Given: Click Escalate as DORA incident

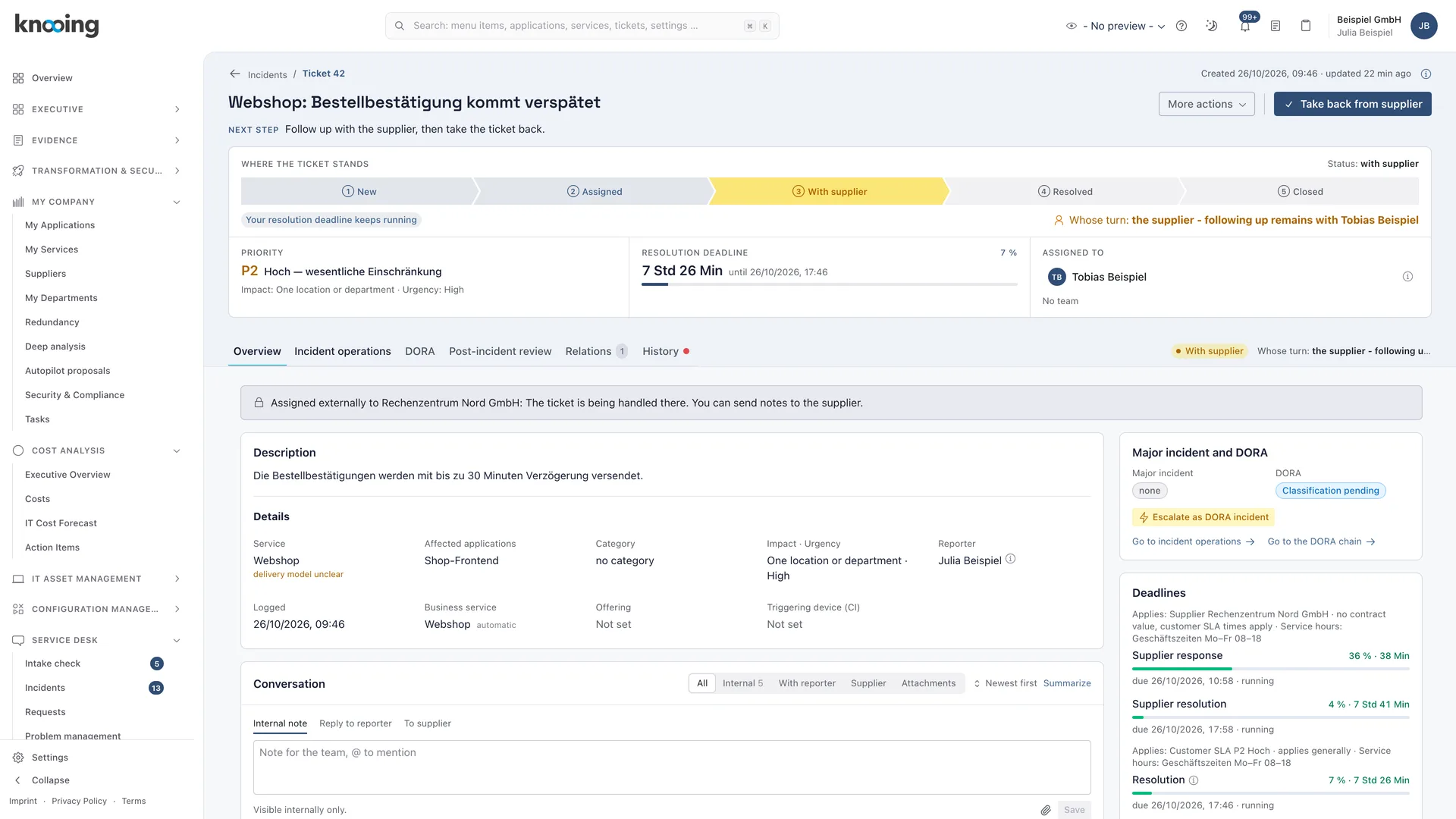Looking at the screenshot, I should (x=1203, y=517).
